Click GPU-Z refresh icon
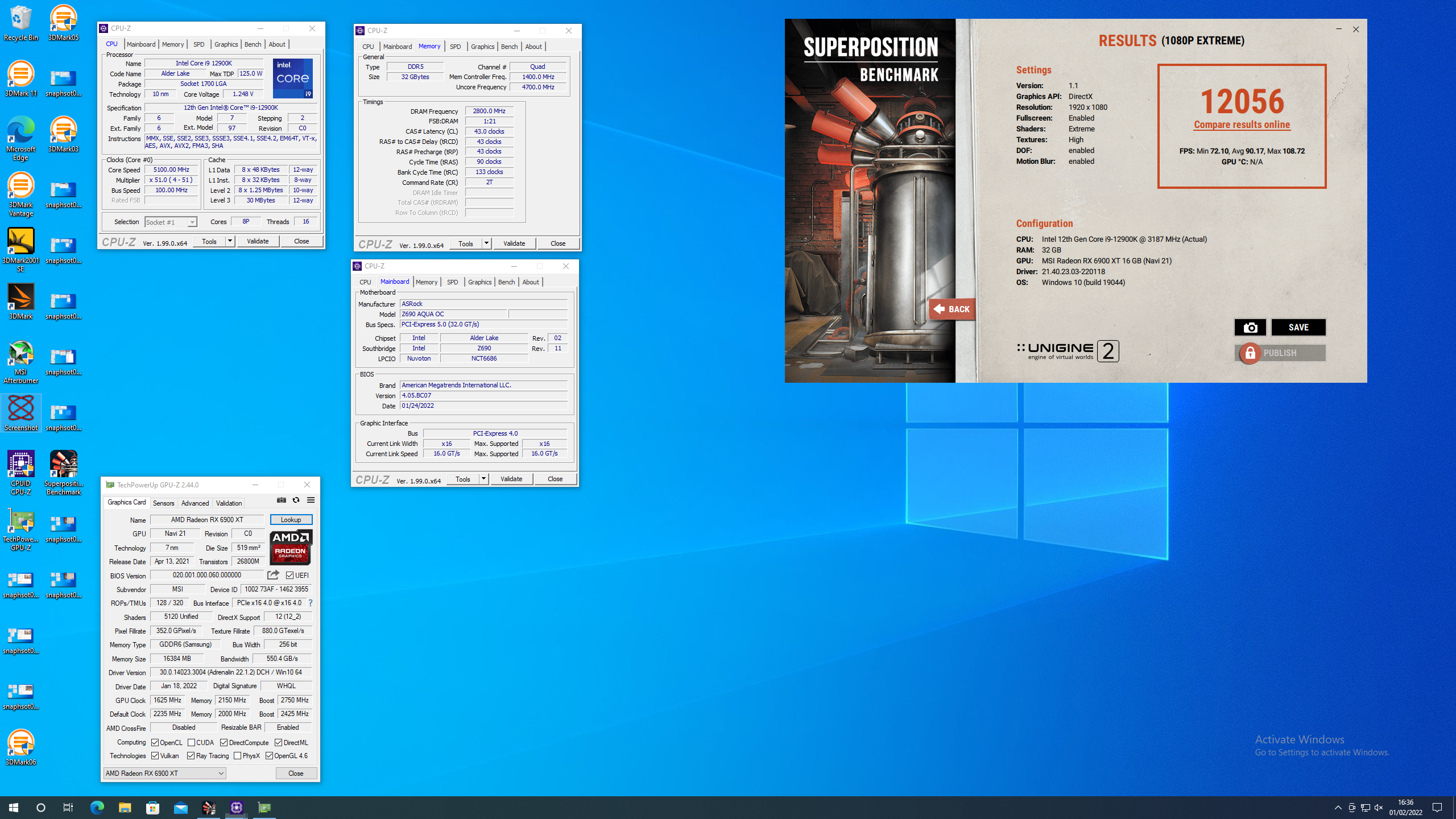 296,500
